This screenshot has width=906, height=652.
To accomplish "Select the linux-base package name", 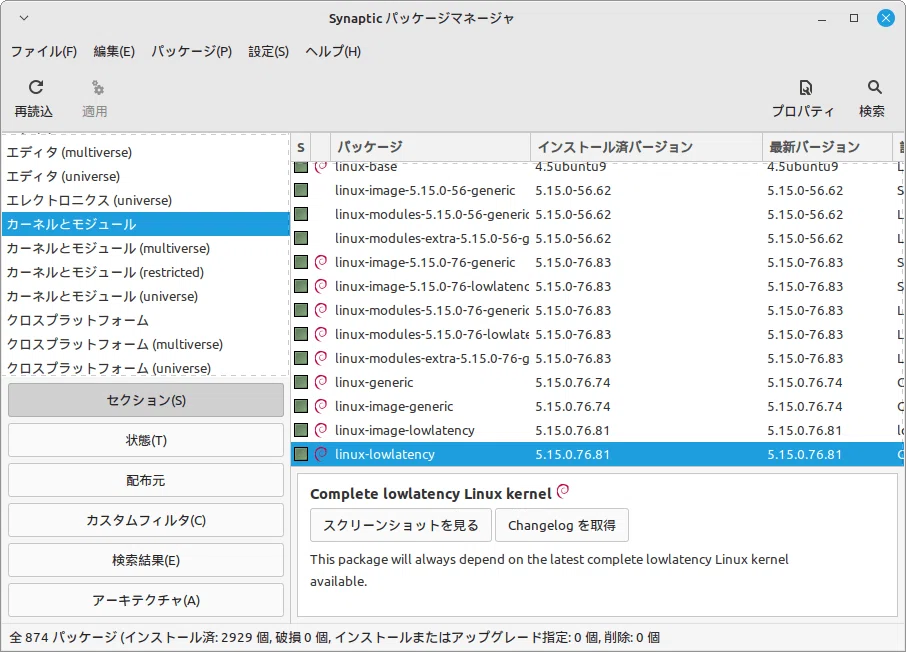I will pyautogui.click(x=366, y=167).
